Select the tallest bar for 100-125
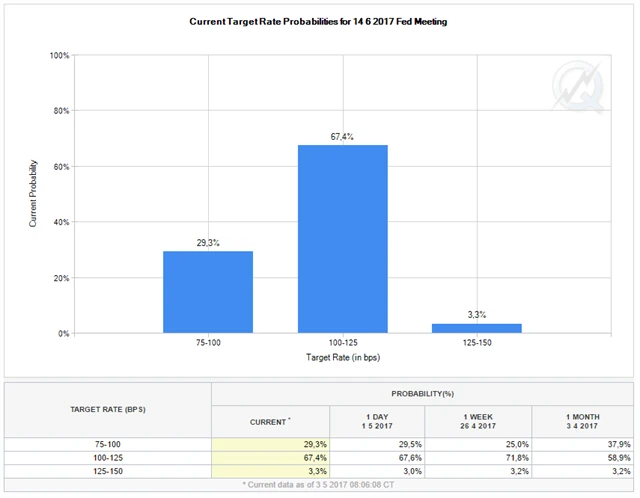Screen dimensions: 640x498 343,238
